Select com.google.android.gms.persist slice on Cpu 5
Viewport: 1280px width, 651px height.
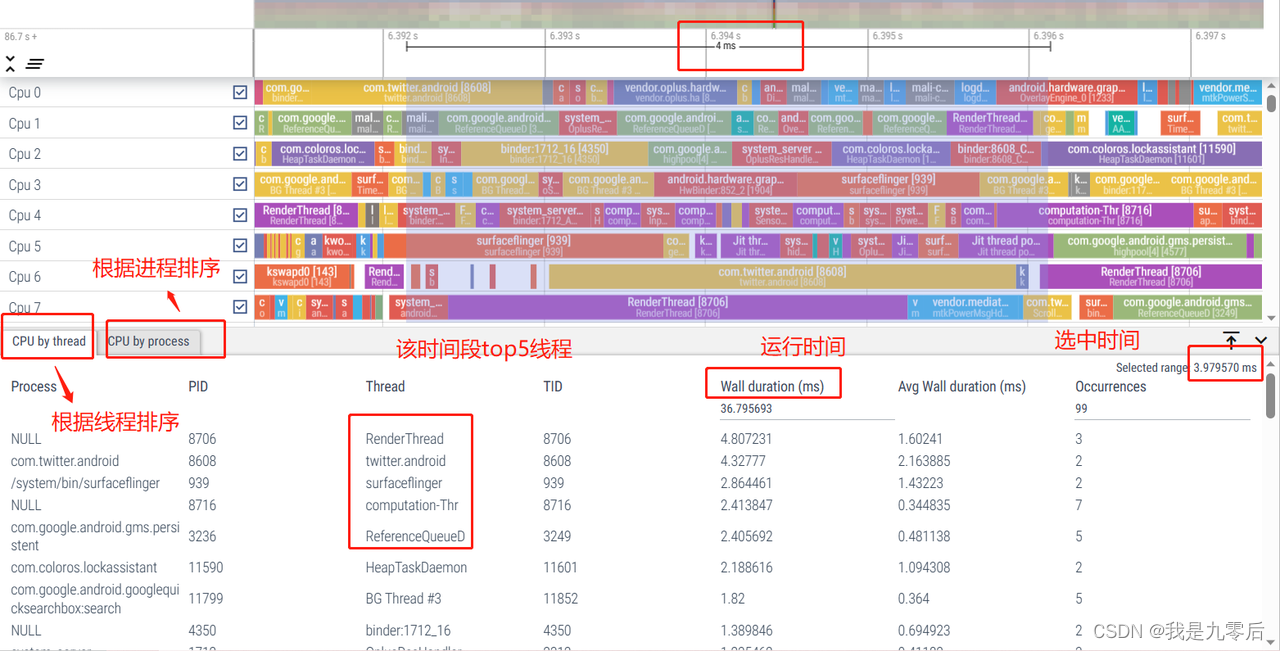point(1150,246)
